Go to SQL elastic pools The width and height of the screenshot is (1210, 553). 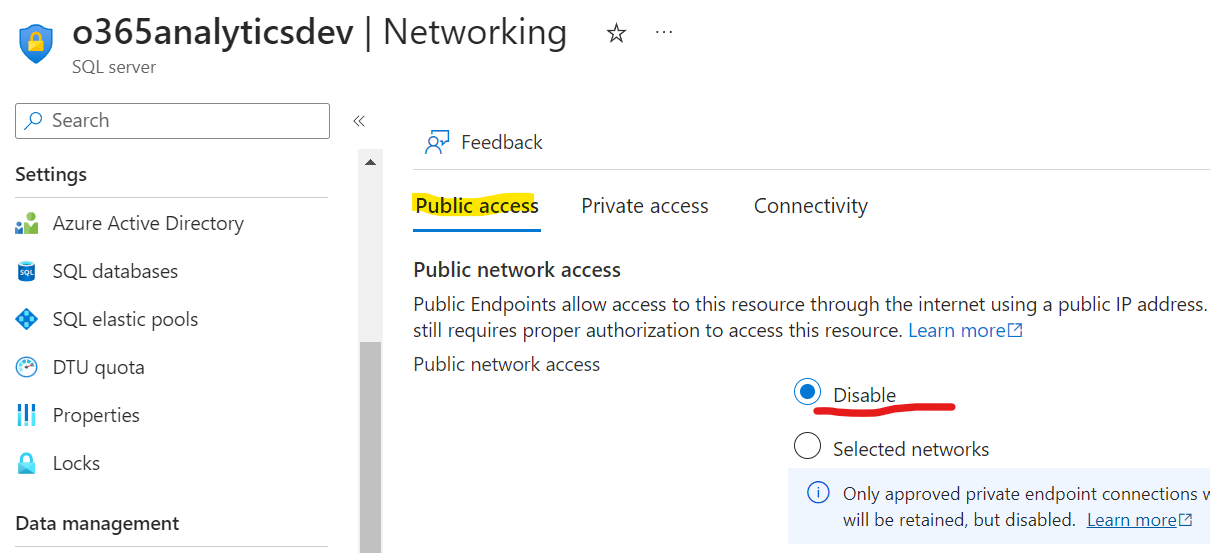[125, 320]
